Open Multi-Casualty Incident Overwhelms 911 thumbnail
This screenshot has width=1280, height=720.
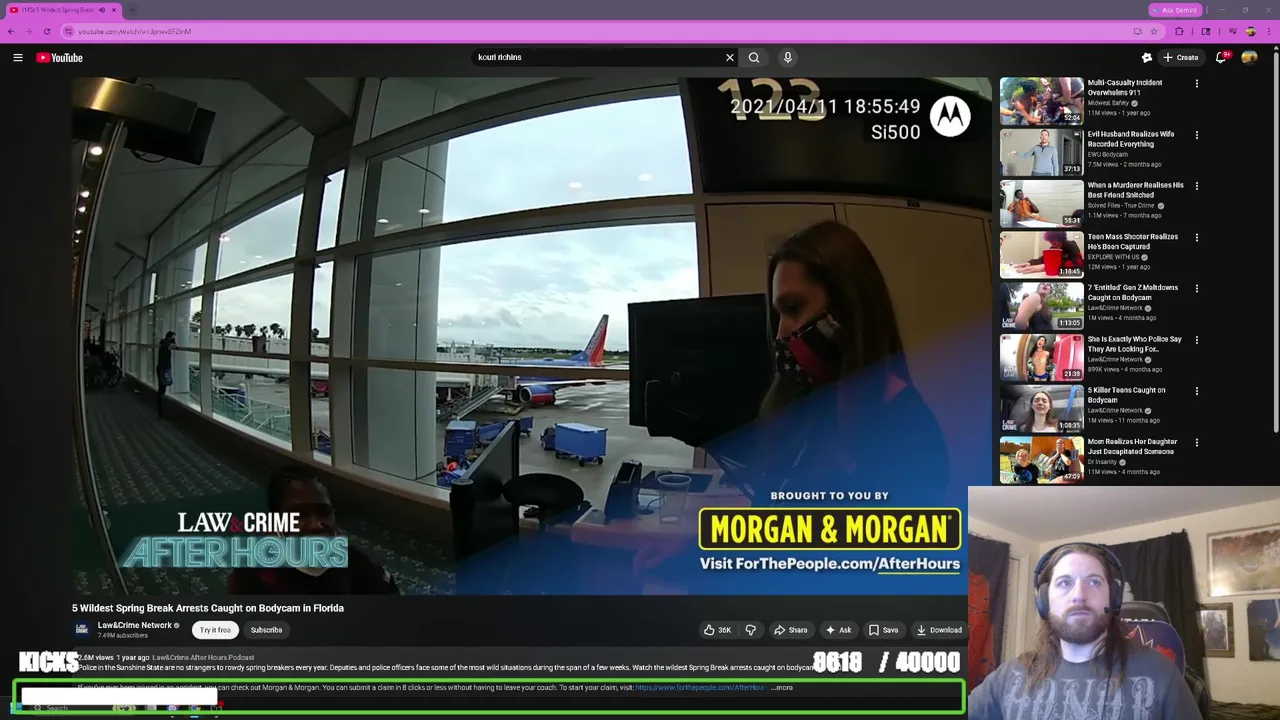(x=1041, y=101)
